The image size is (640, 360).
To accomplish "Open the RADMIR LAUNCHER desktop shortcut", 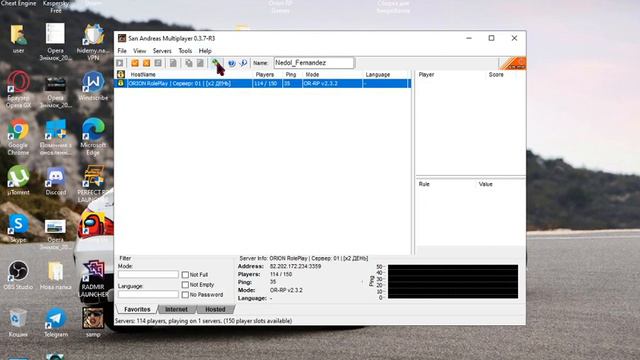I will coord(93,278).
